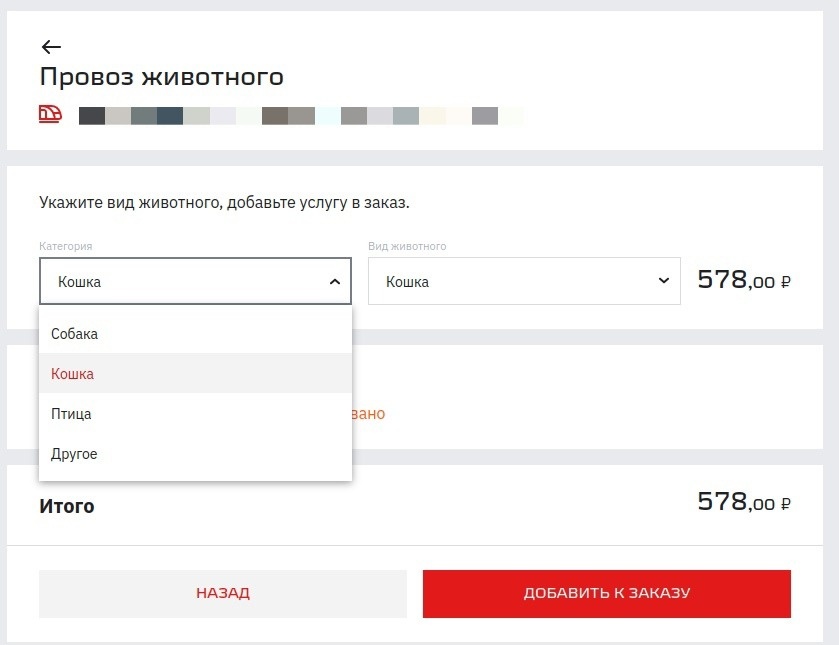Click the upper 578,00 ₽ price
The width and height of the screenshot is (839, 645).
click(742, 279)
